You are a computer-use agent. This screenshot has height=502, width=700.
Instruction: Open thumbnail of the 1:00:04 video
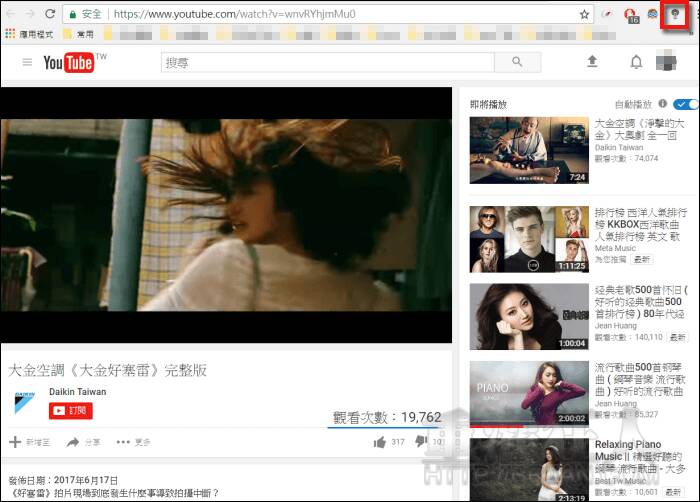point(529,317)
